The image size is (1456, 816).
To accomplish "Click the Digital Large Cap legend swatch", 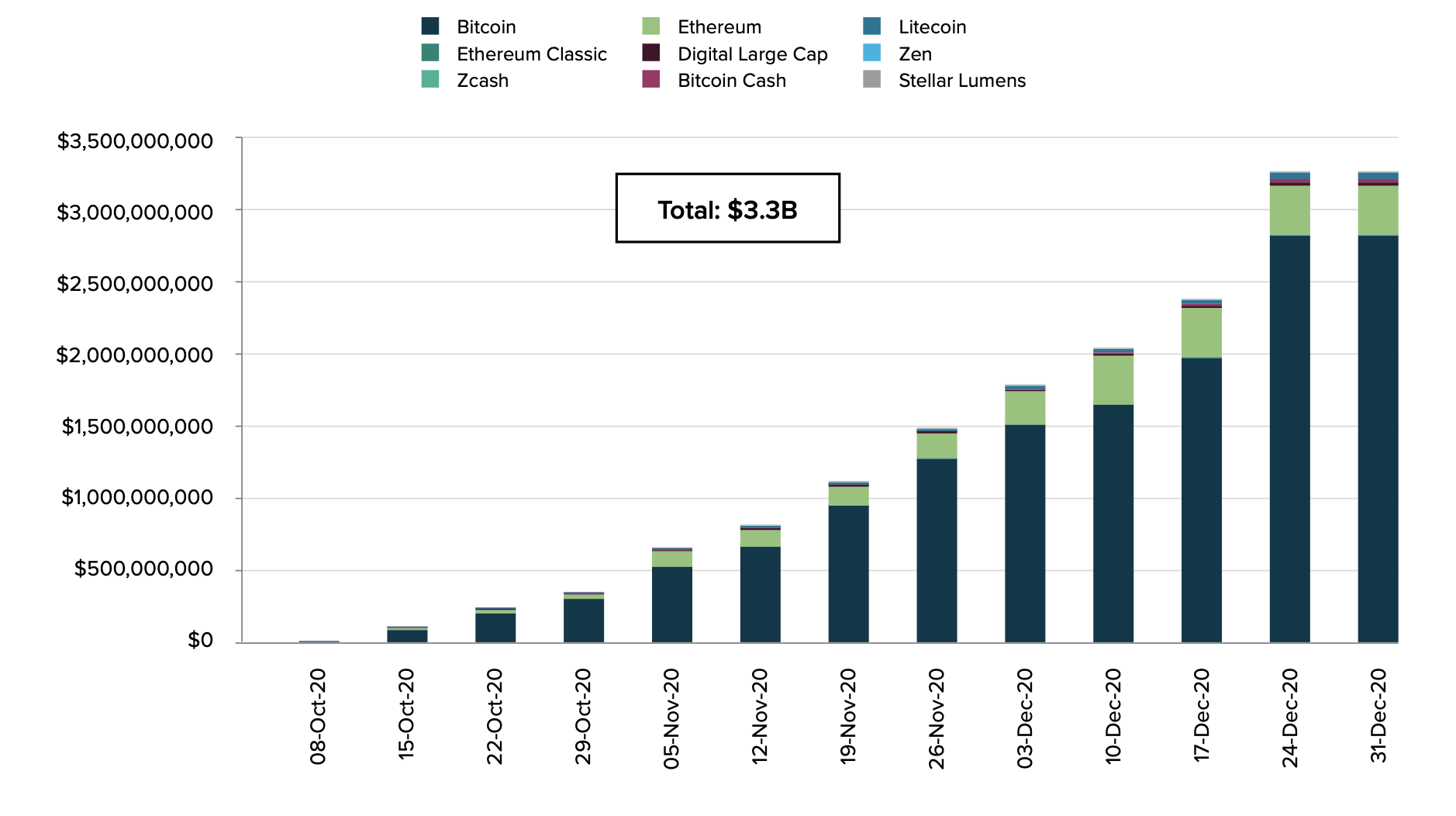I will coord(651,53).
